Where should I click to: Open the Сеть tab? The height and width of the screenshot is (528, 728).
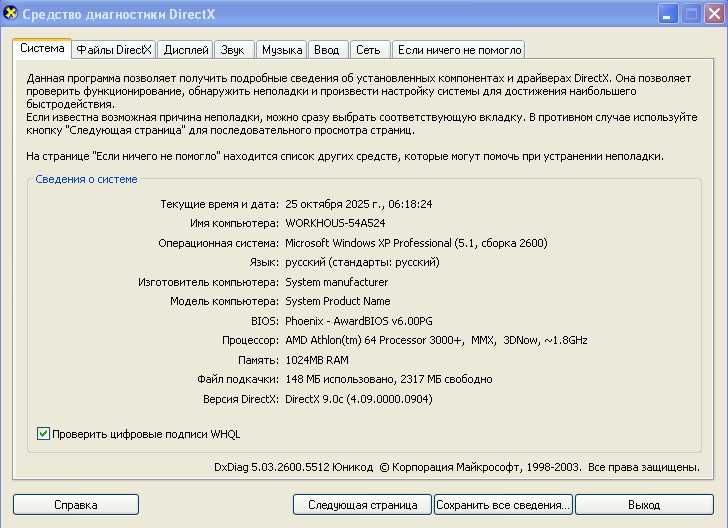(x=368, y=50)
